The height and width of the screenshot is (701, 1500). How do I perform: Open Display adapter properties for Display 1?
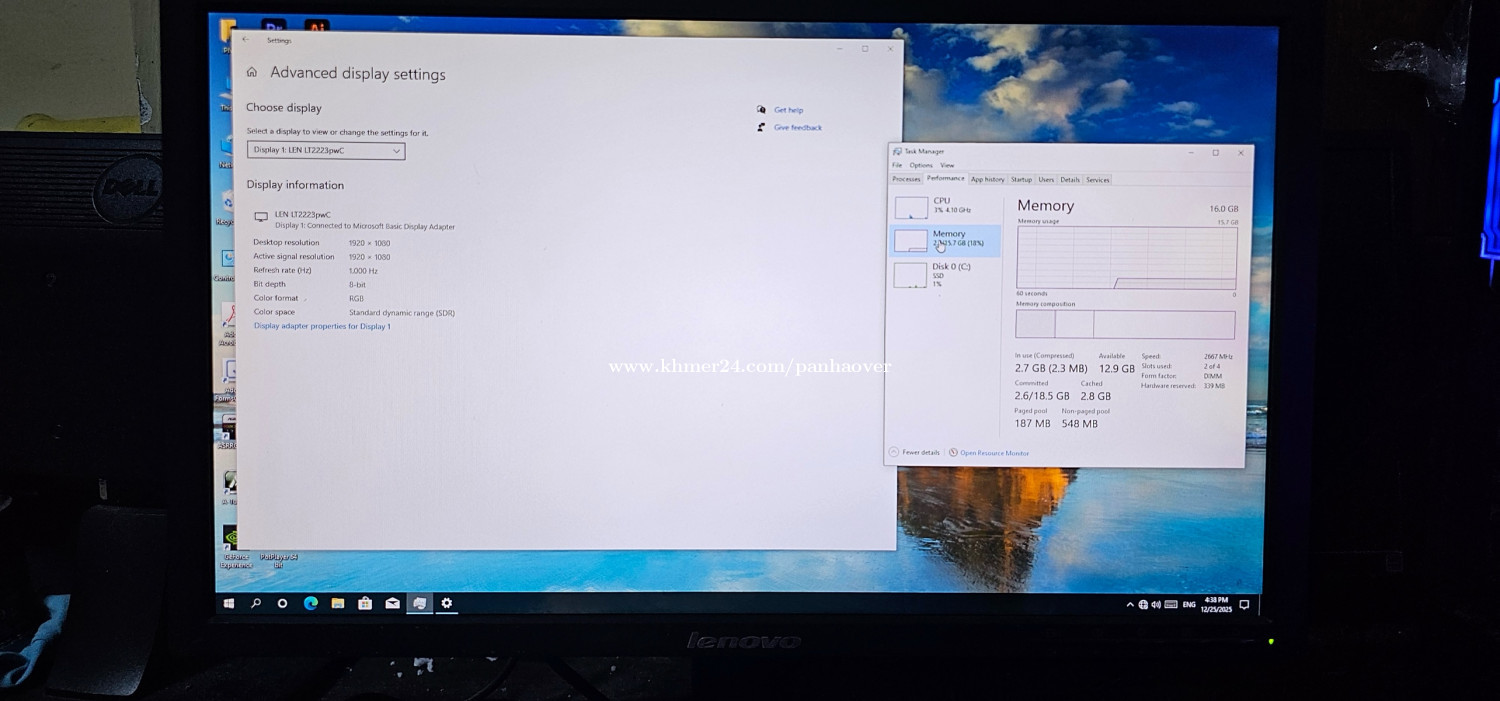click(x=322, y=326)
